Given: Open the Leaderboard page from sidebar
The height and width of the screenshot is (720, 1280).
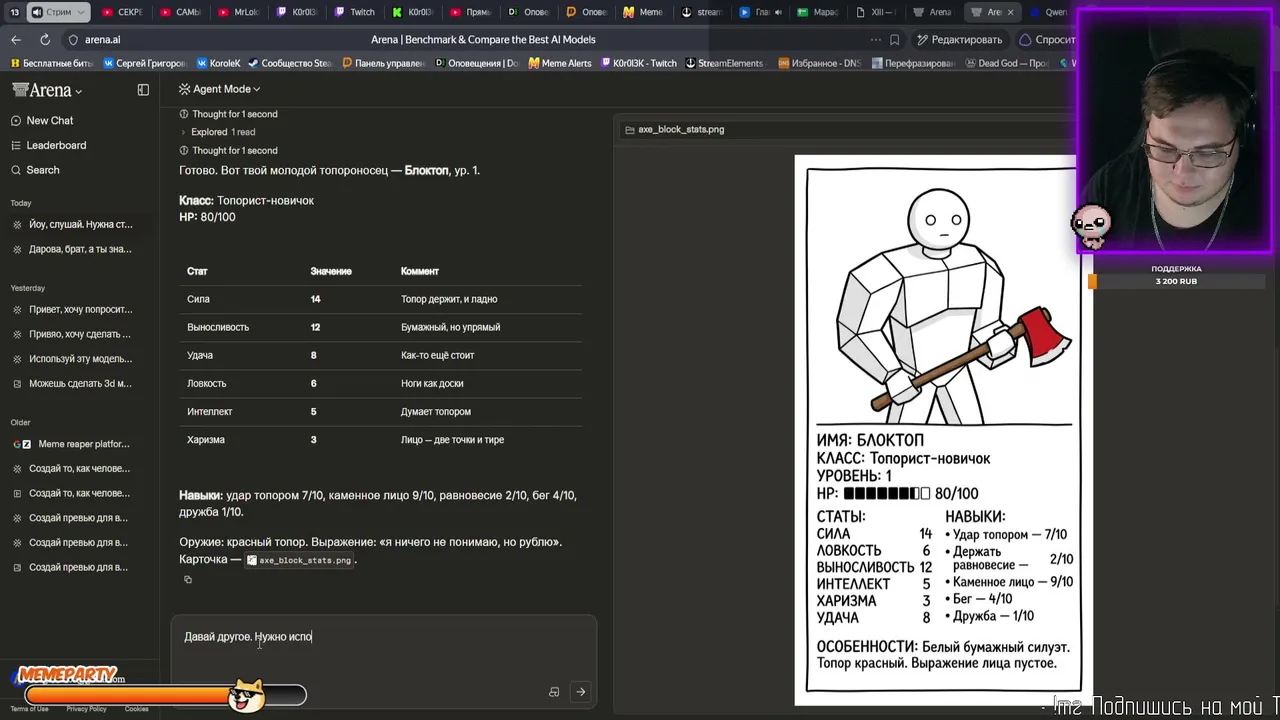Looking at the screenshot, I should pyautogui.click(x=56, y=145).
